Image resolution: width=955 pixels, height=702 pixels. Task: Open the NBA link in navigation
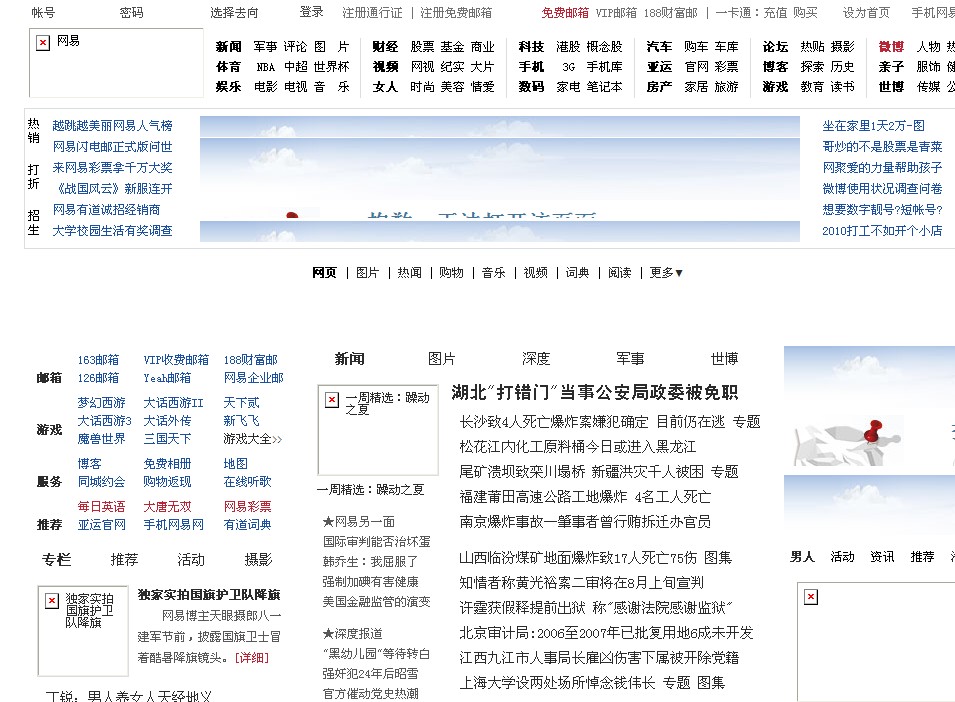click(266, 67)
